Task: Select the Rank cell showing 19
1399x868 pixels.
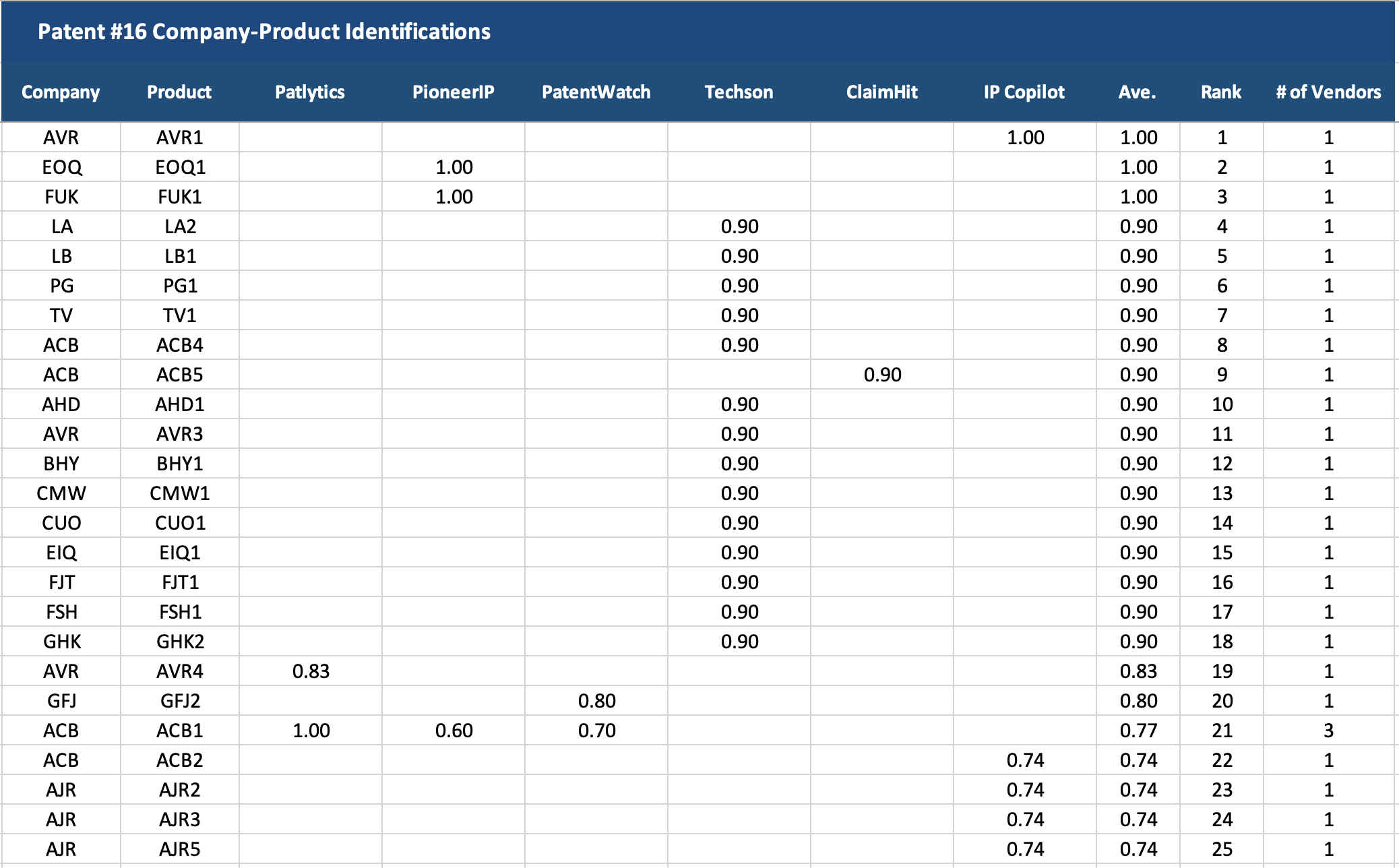Action: (1222, 671)
